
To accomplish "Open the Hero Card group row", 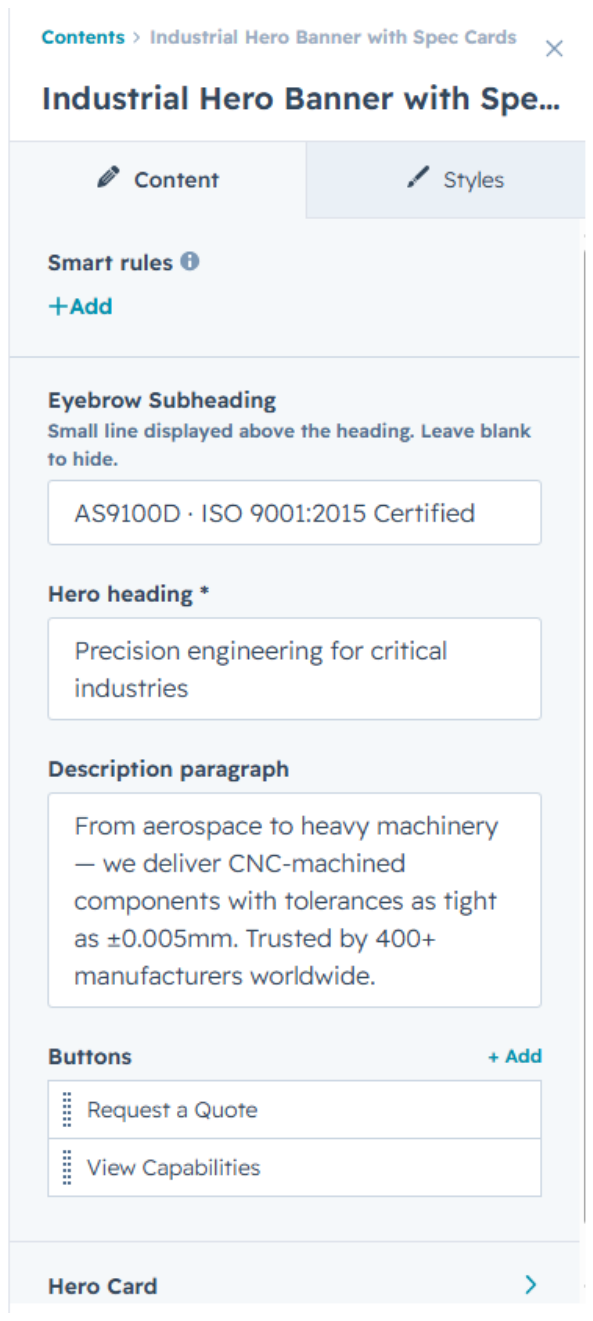I will pyautogui.click(x=295, y=1285).
